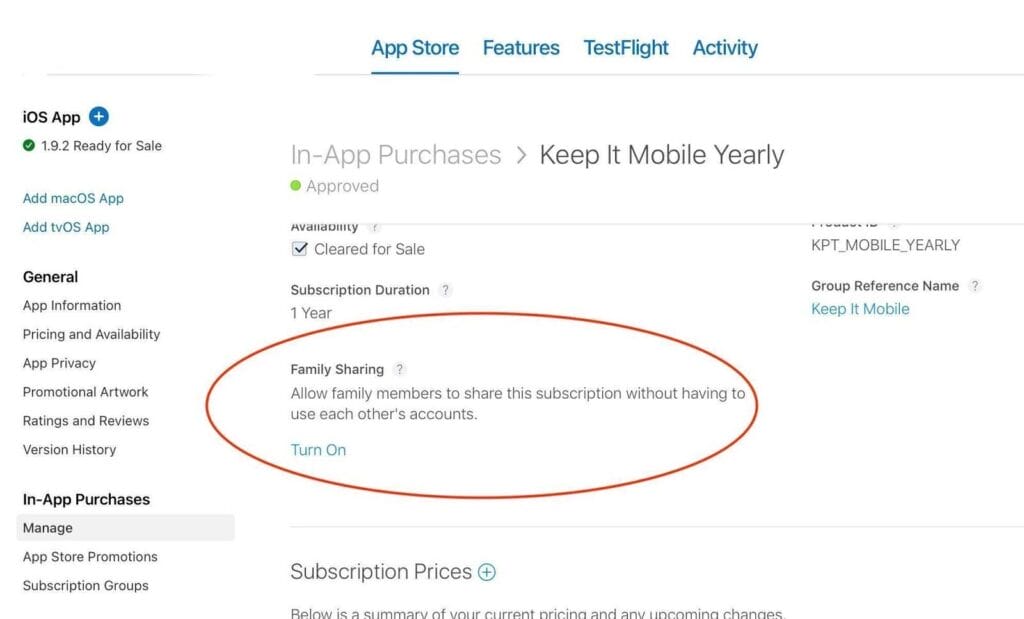1024x619 pixels.
Task: Click the green 1.9.2 Ready for Sale status
Action: pos(92,146)
